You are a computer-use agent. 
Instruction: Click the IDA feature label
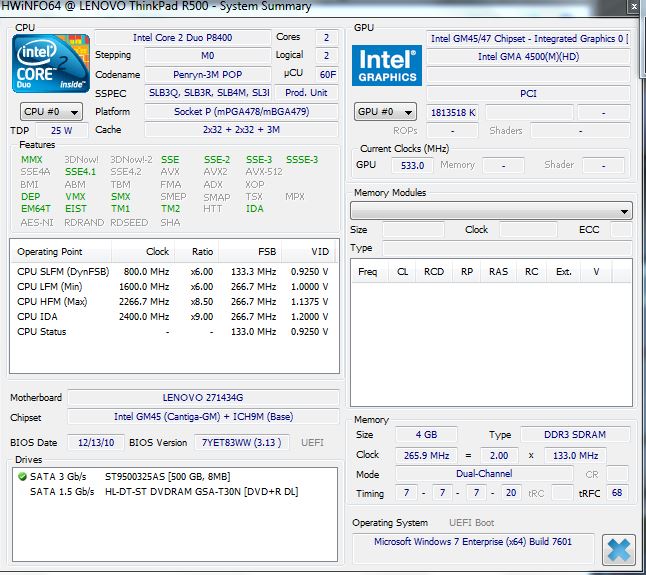tap(255, 209)
